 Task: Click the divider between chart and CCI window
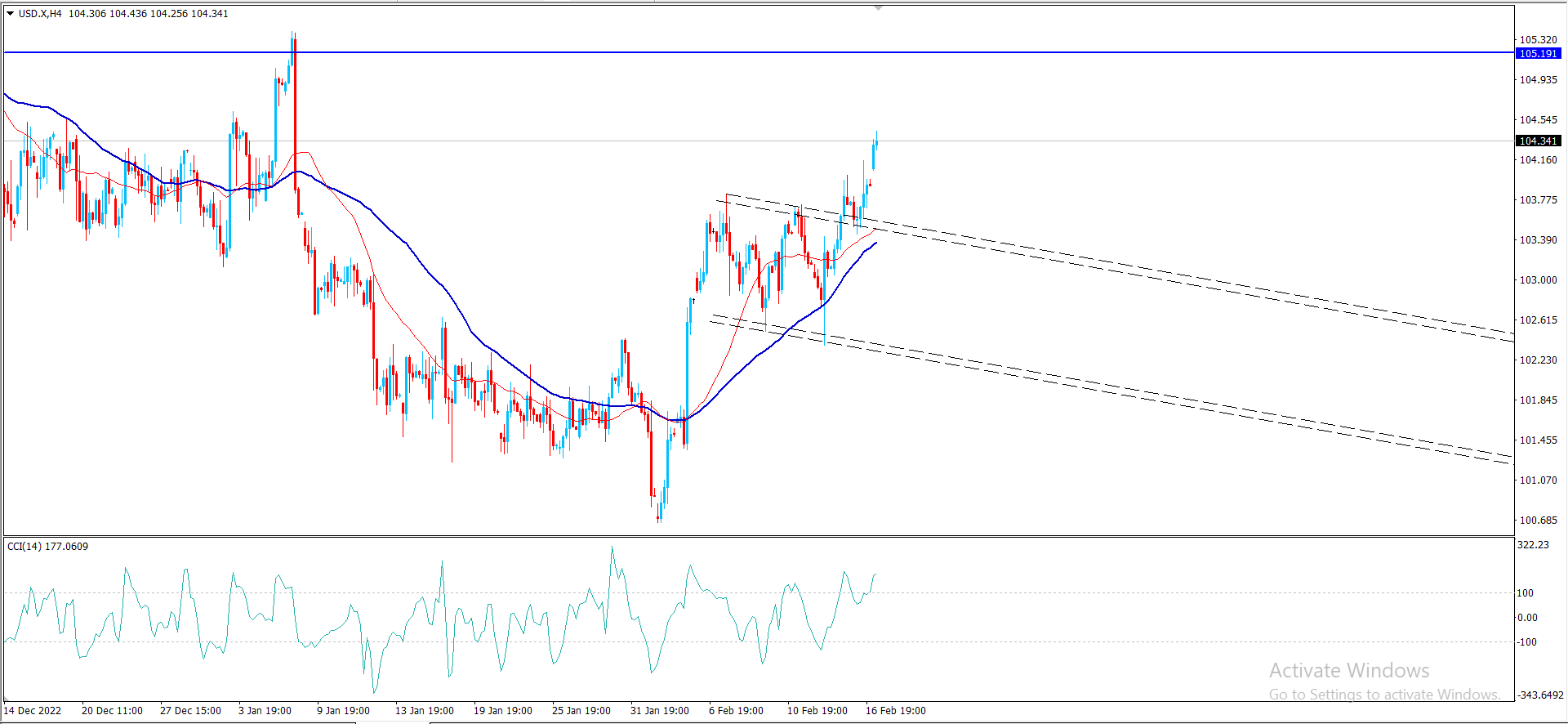point(759,537)
